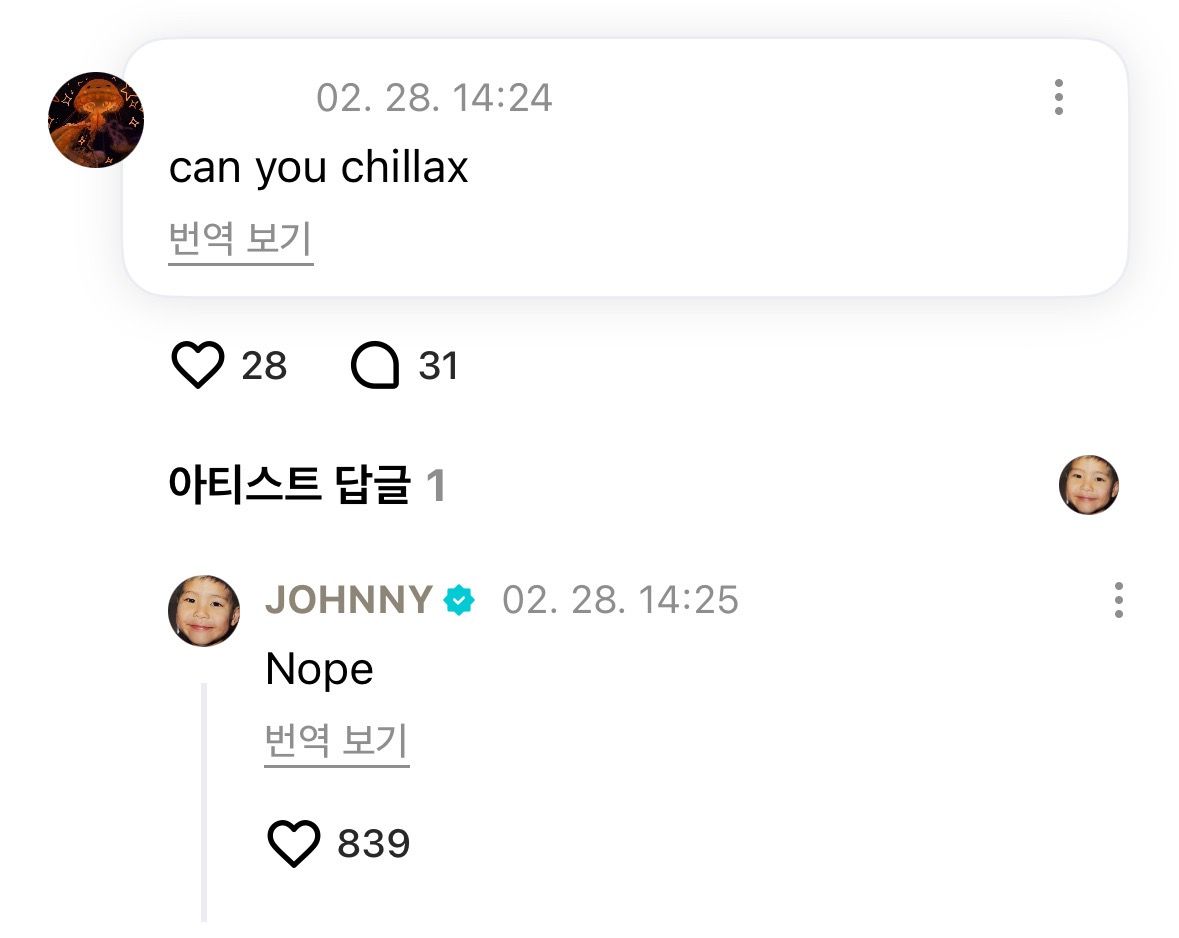Viewport: 1179px width, 938px height.
Task: Click the 28 likes count
Action: [264, 367]
